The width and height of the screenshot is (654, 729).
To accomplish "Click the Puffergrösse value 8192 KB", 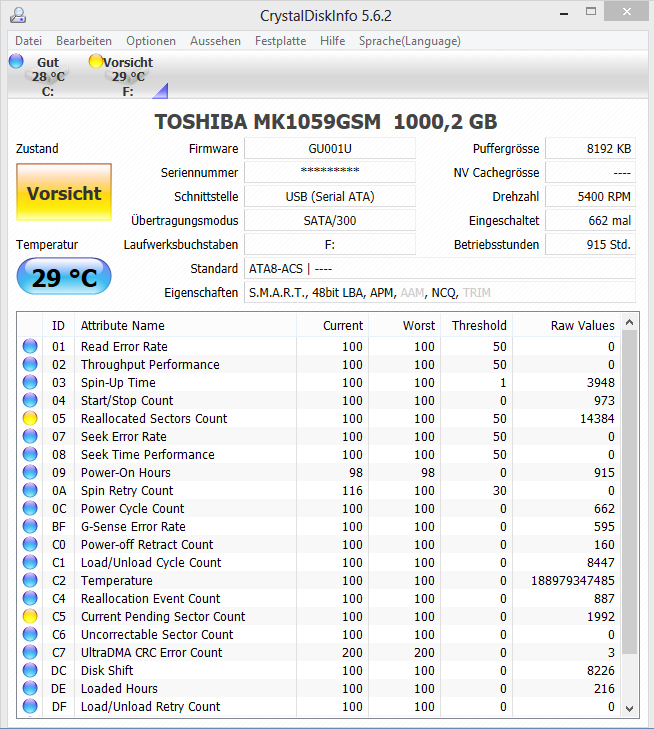I will [x=590, y=148].
